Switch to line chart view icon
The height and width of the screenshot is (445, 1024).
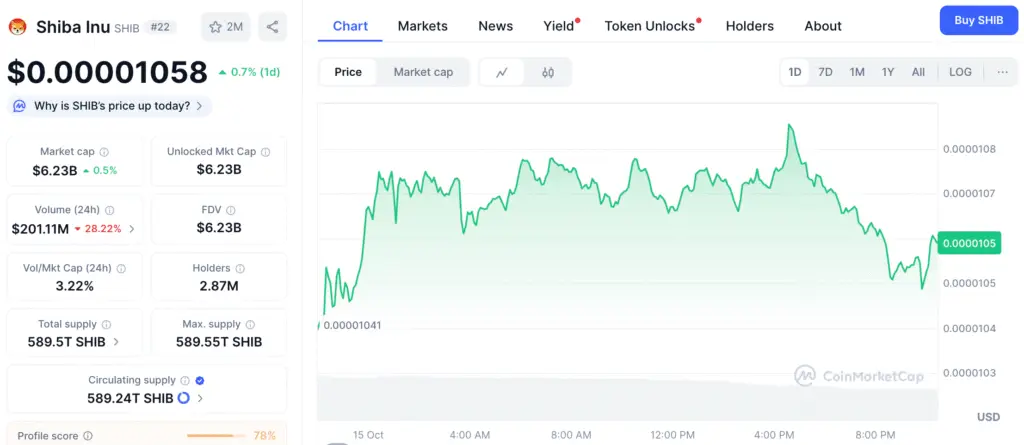pyautogui.click(x=502, y=72)
